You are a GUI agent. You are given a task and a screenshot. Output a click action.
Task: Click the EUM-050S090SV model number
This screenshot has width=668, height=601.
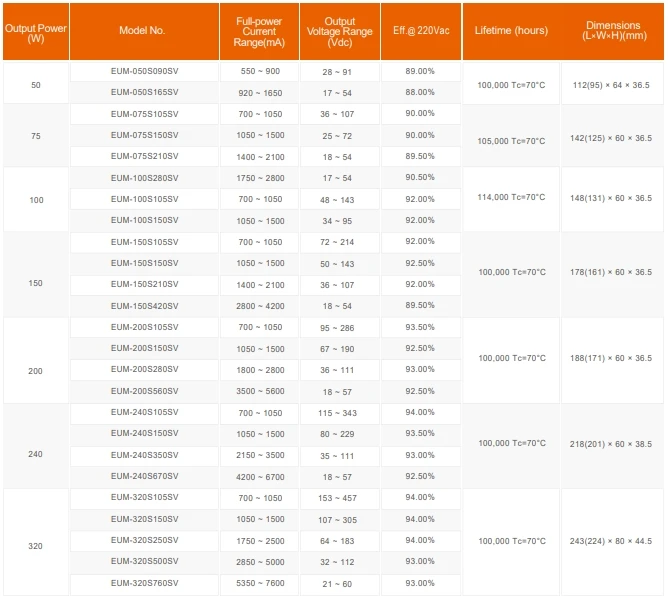[x=144, y=72]
